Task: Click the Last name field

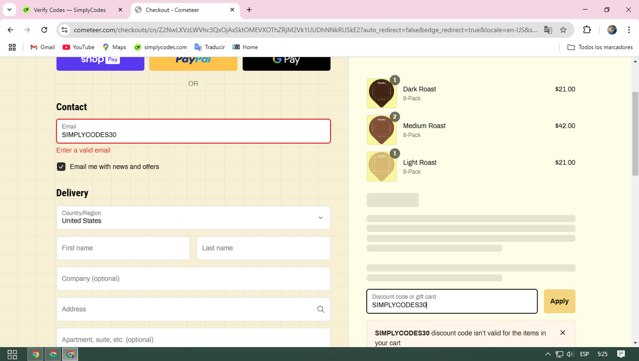Action: (263, 248)
